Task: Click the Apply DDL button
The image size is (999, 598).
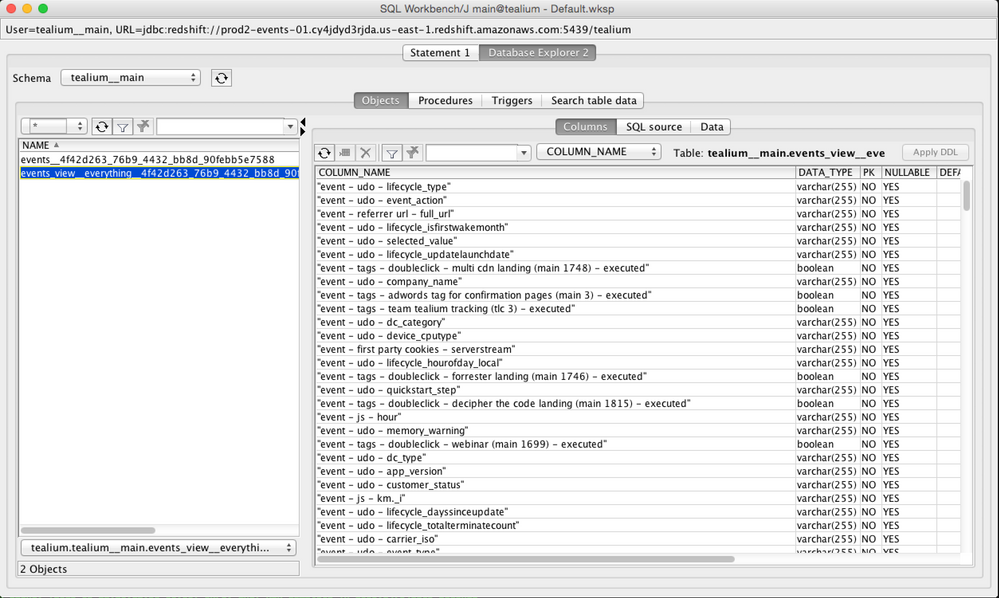Action: click(x=934, y=152)
